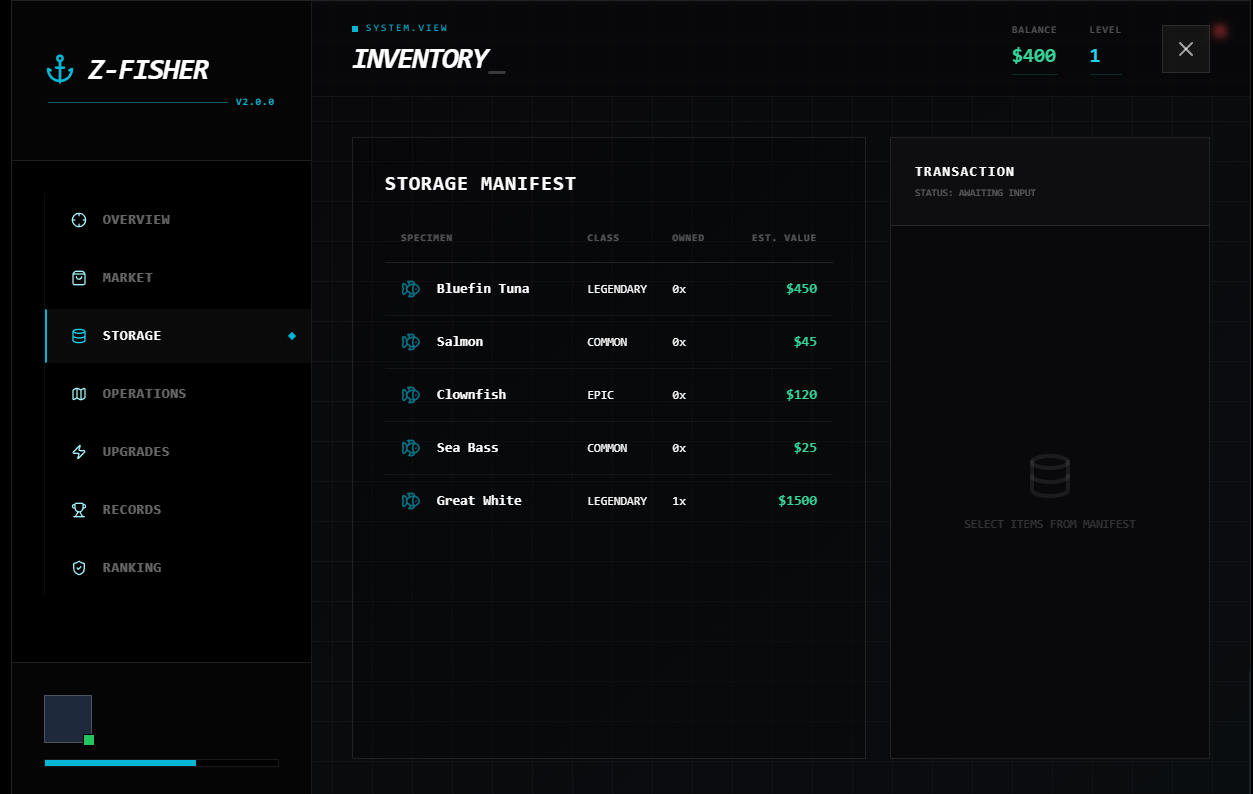This screenshot has width=1253, height=794.
Task: Select the Bluefin Tuna specimen name
Action: [483, 289]
